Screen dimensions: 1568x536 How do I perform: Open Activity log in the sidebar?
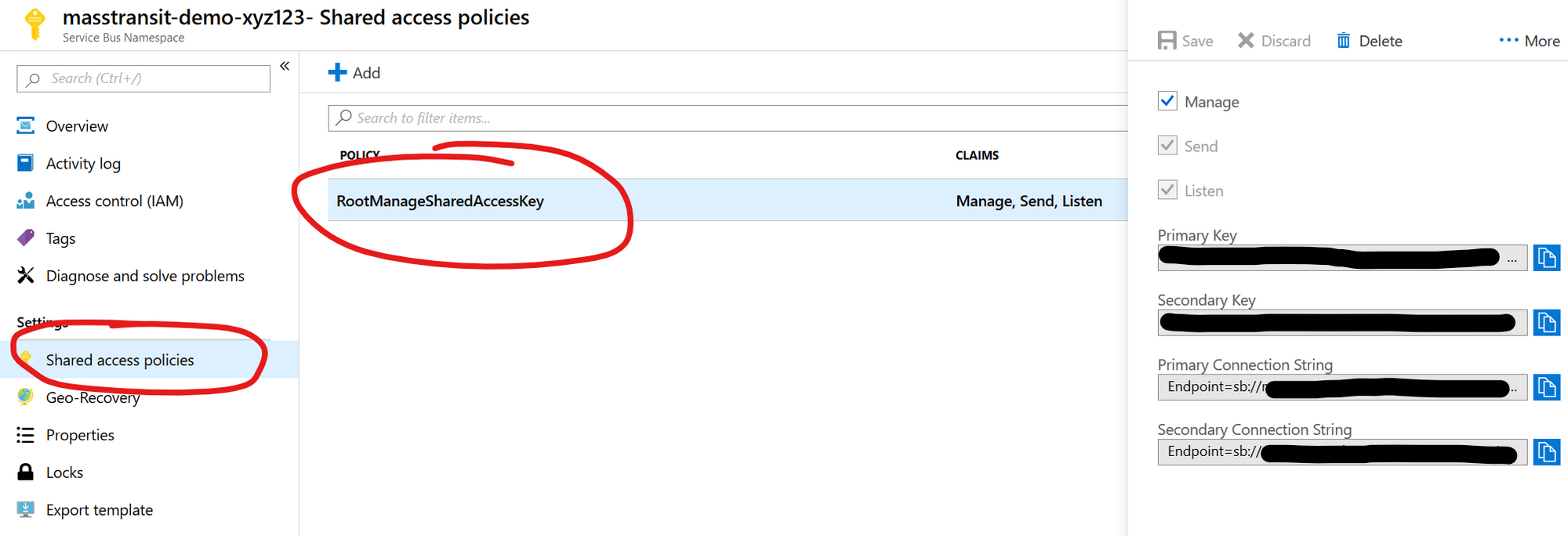(x=83, y=164)
